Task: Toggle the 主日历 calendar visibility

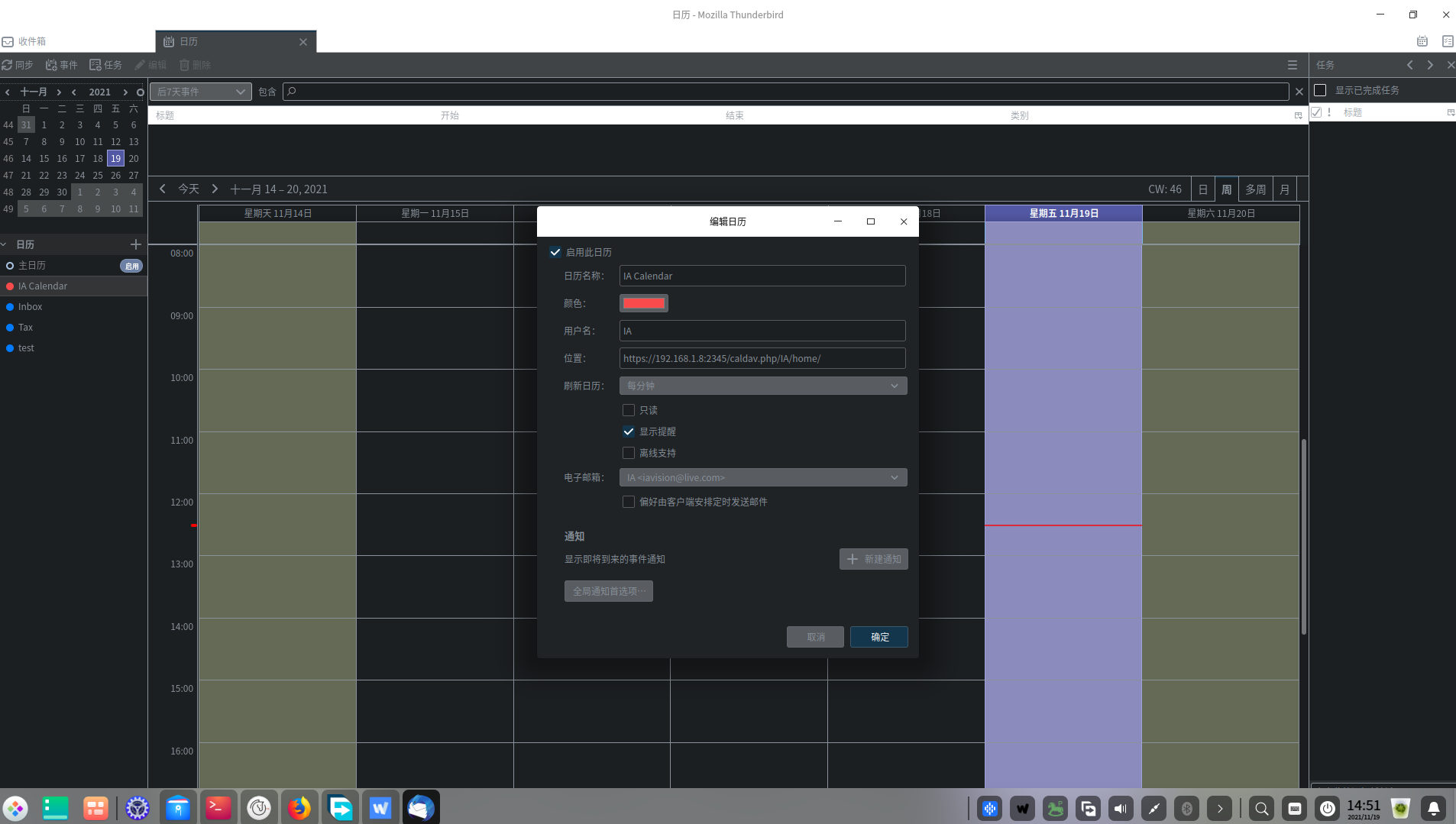Action: 10,266
